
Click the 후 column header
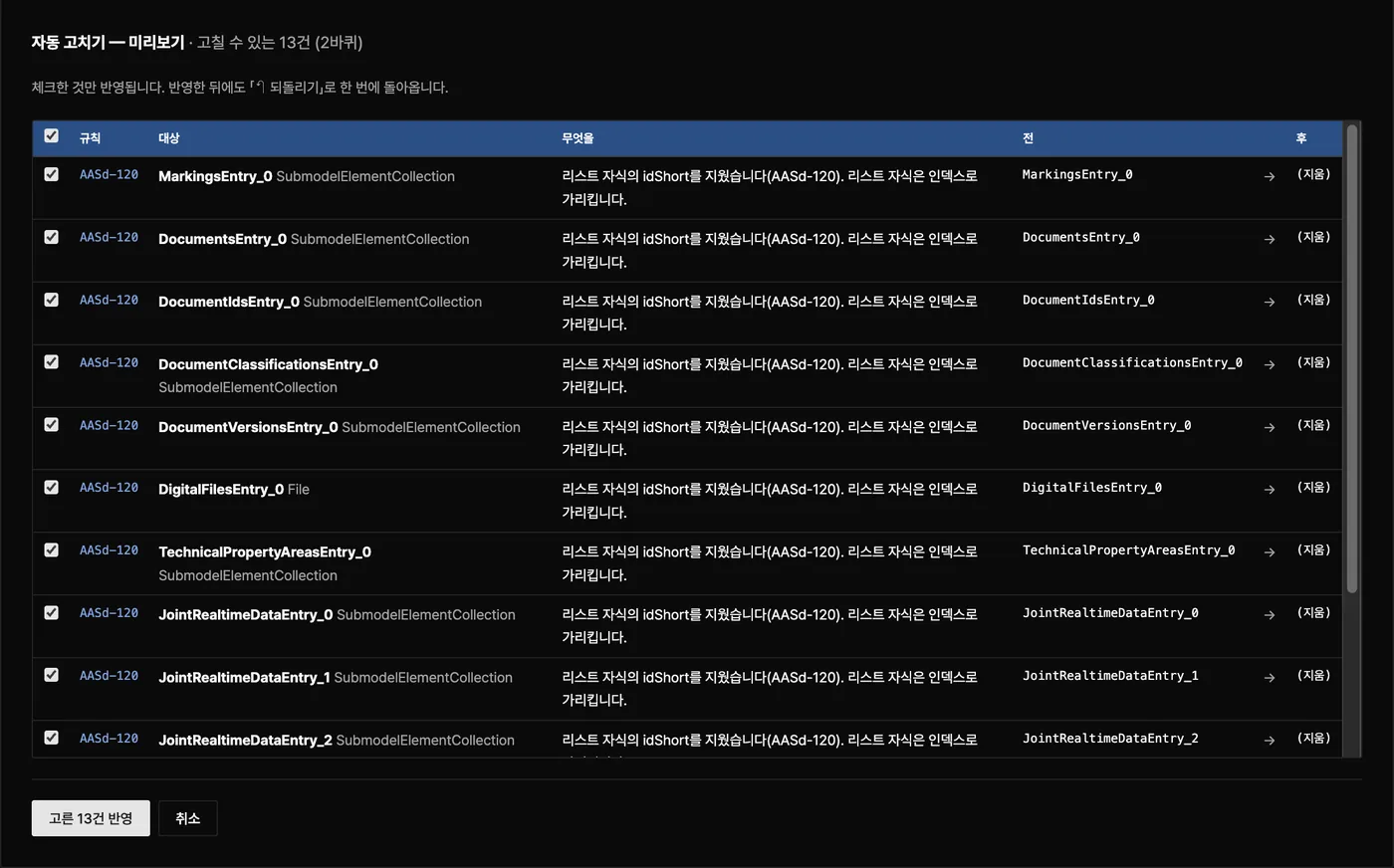tap(1301, 138)
